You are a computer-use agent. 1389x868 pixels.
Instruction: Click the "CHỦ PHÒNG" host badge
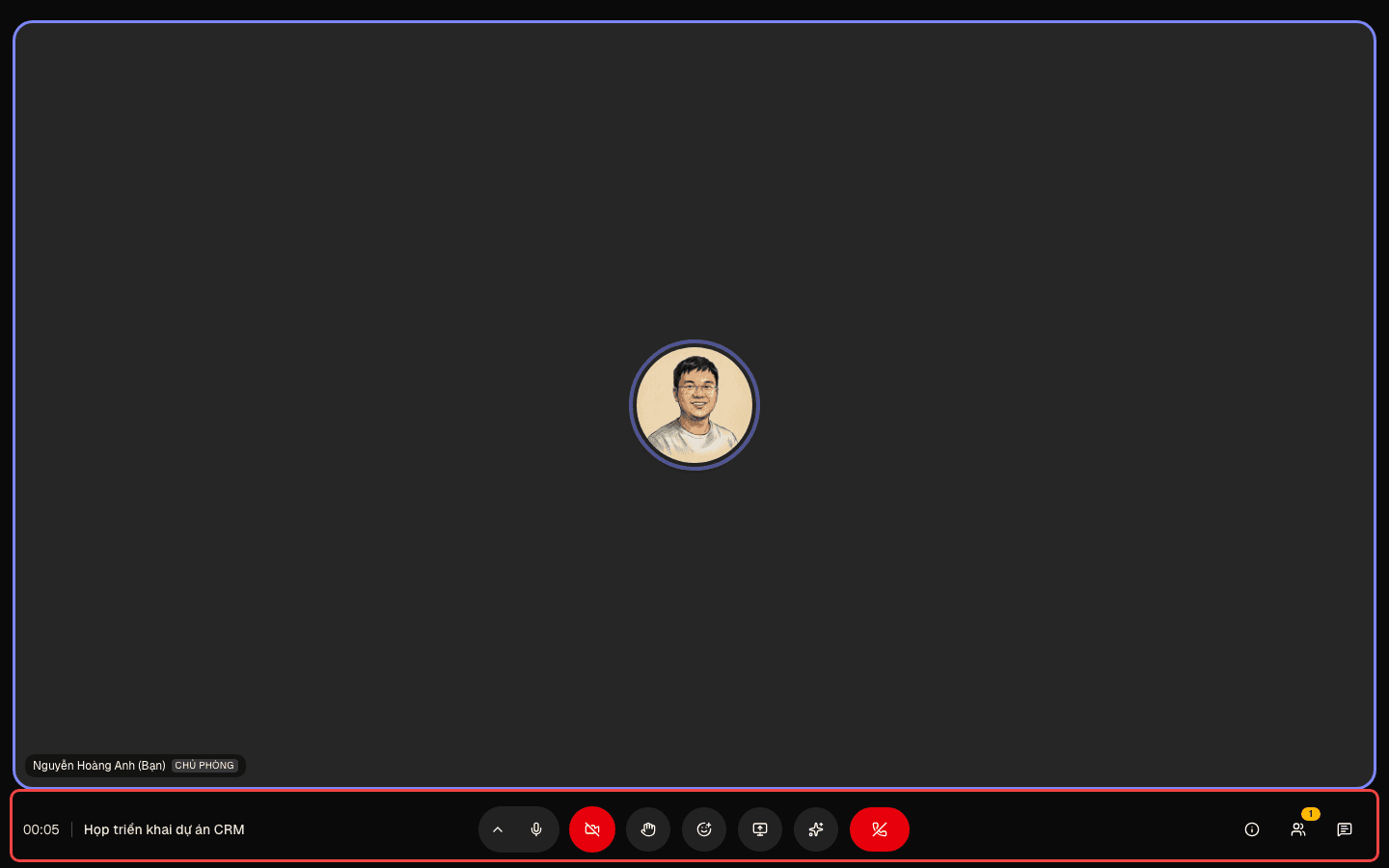point(204,766)
